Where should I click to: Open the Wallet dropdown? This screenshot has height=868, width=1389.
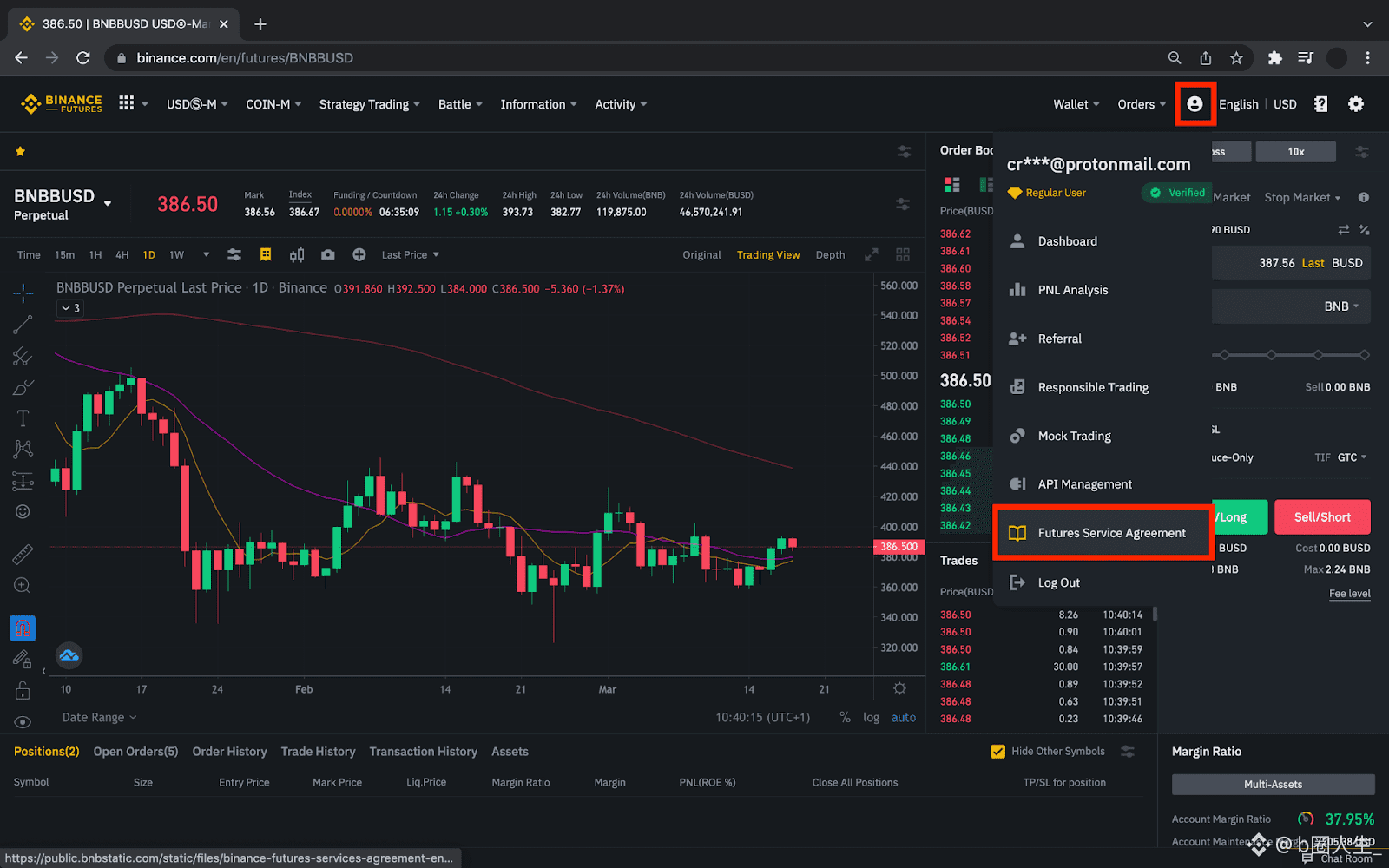(x=1076, y=104)
